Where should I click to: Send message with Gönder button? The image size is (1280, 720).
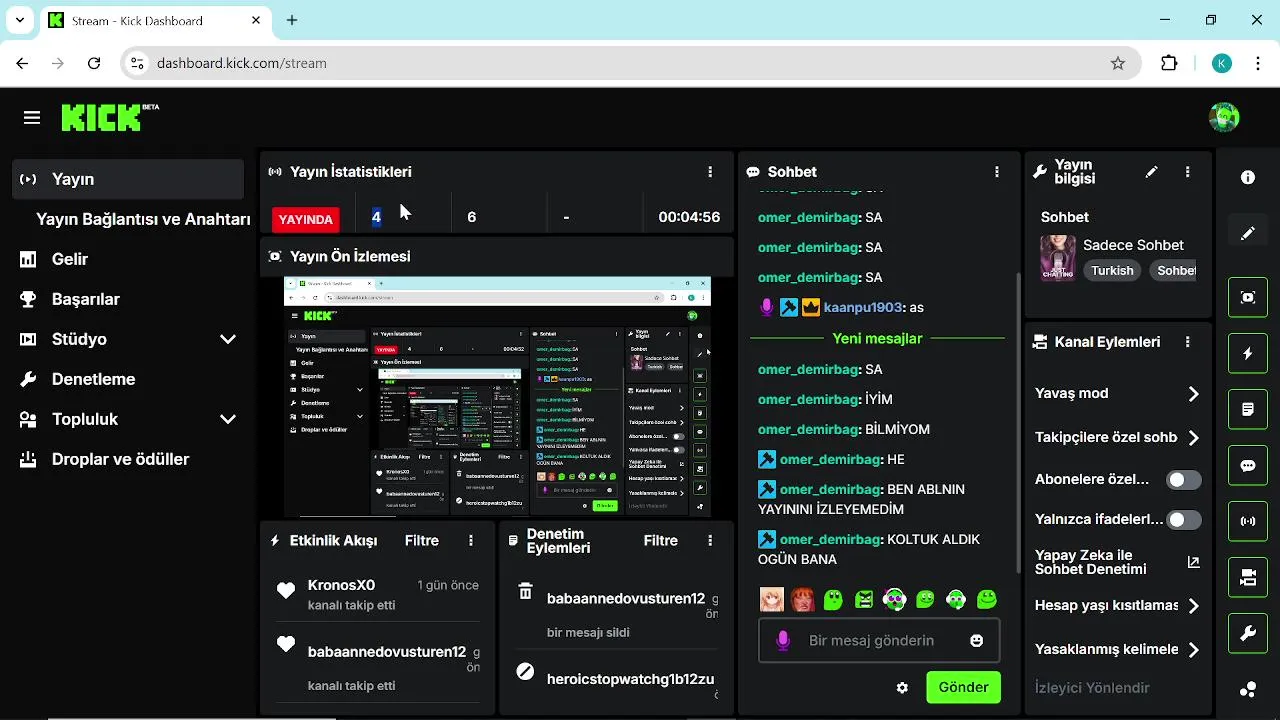tap(963, 687)
